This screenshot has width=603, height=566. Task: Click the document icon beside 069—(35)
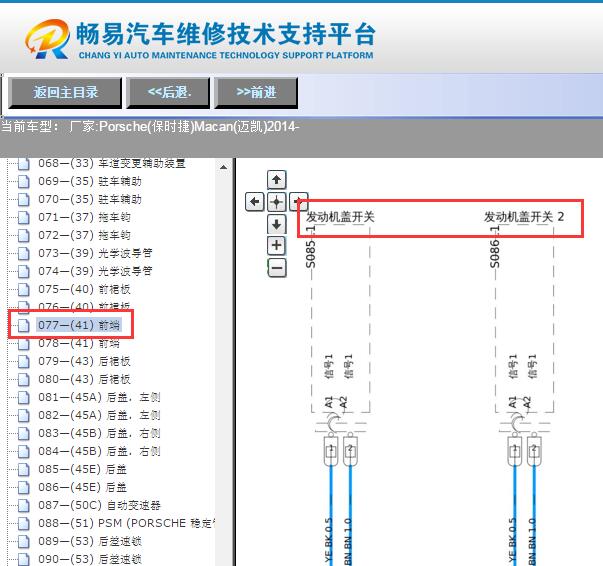coord(23,181)
